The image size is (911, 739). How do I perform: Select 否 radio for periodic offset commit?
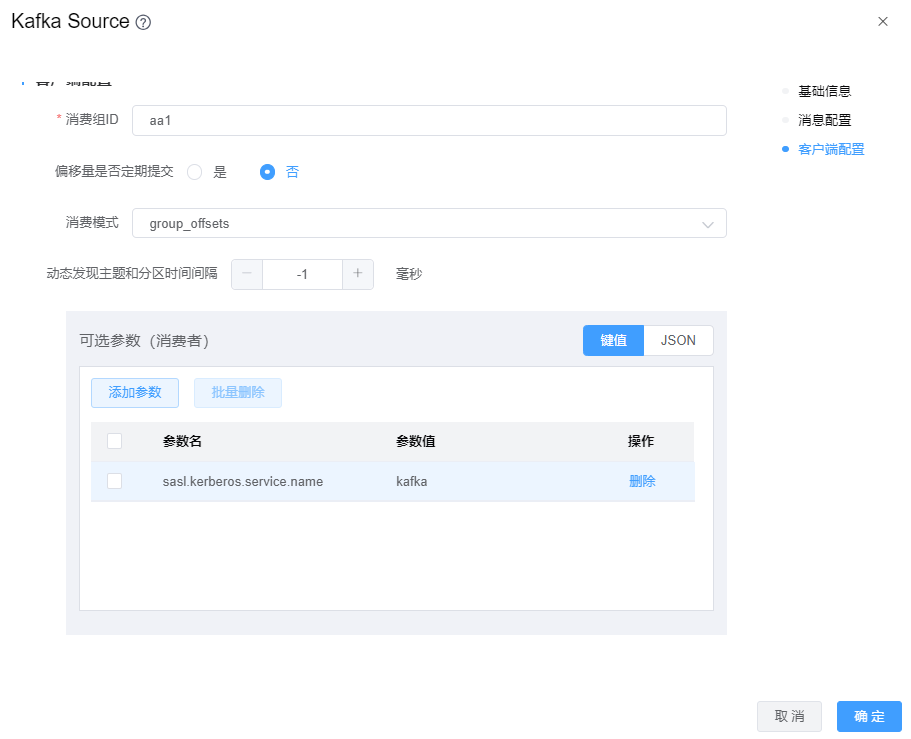[267, 172]
